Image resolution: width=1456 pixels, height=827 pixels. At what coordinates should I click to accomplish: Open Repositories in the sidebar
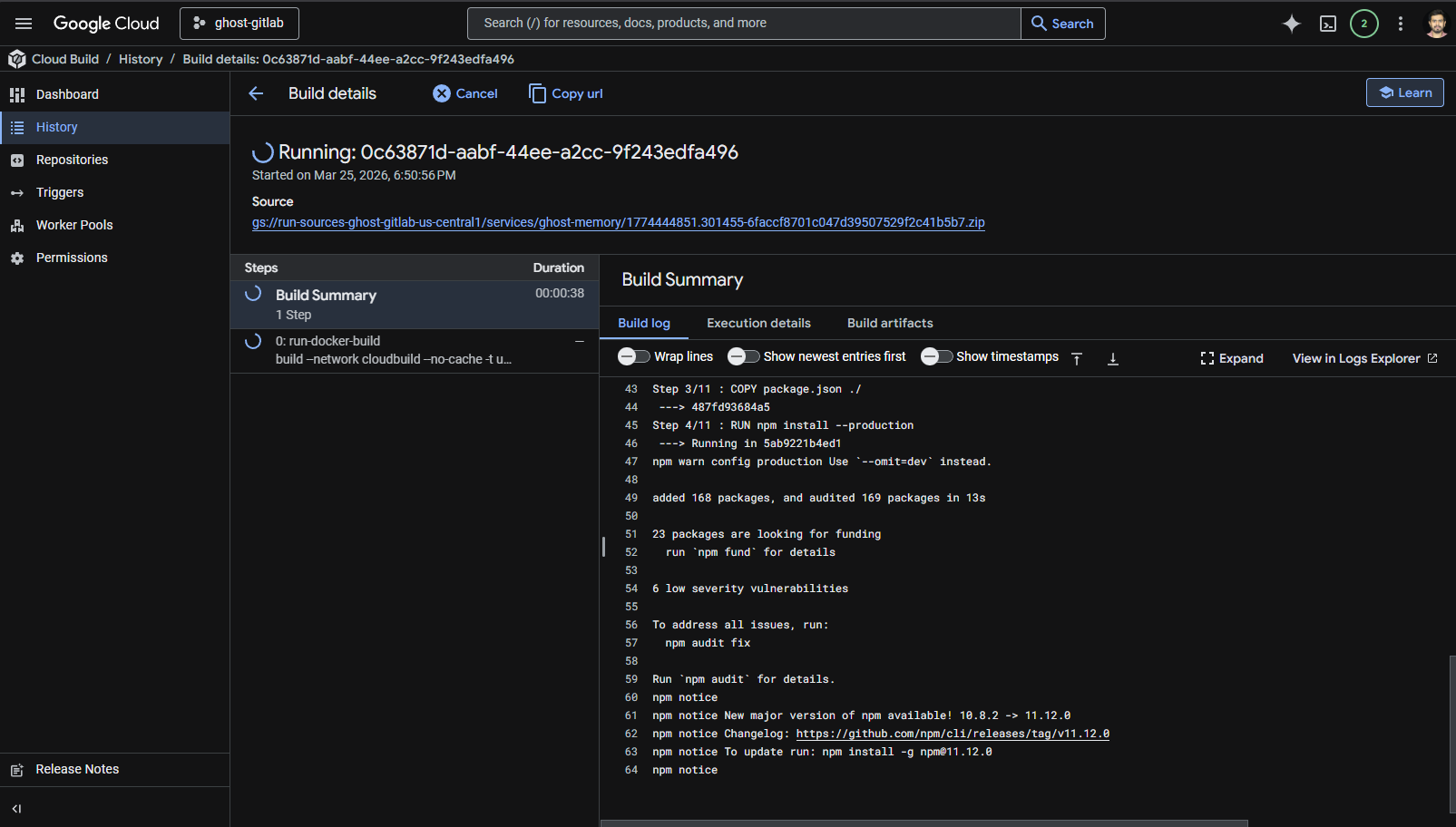pyautogui.click(x=114, y=160)
